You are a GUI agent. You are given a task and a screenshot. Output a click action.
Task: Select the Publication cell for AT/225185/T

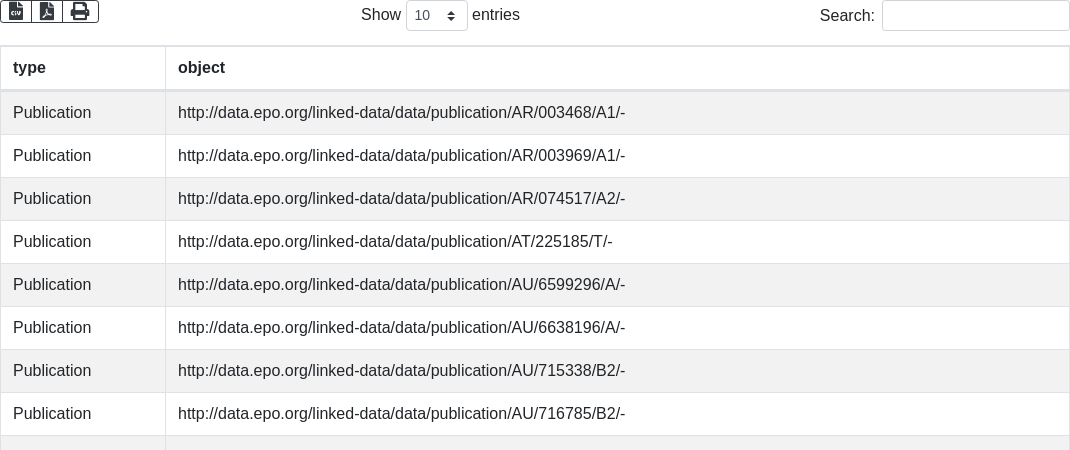click(52, 242)
